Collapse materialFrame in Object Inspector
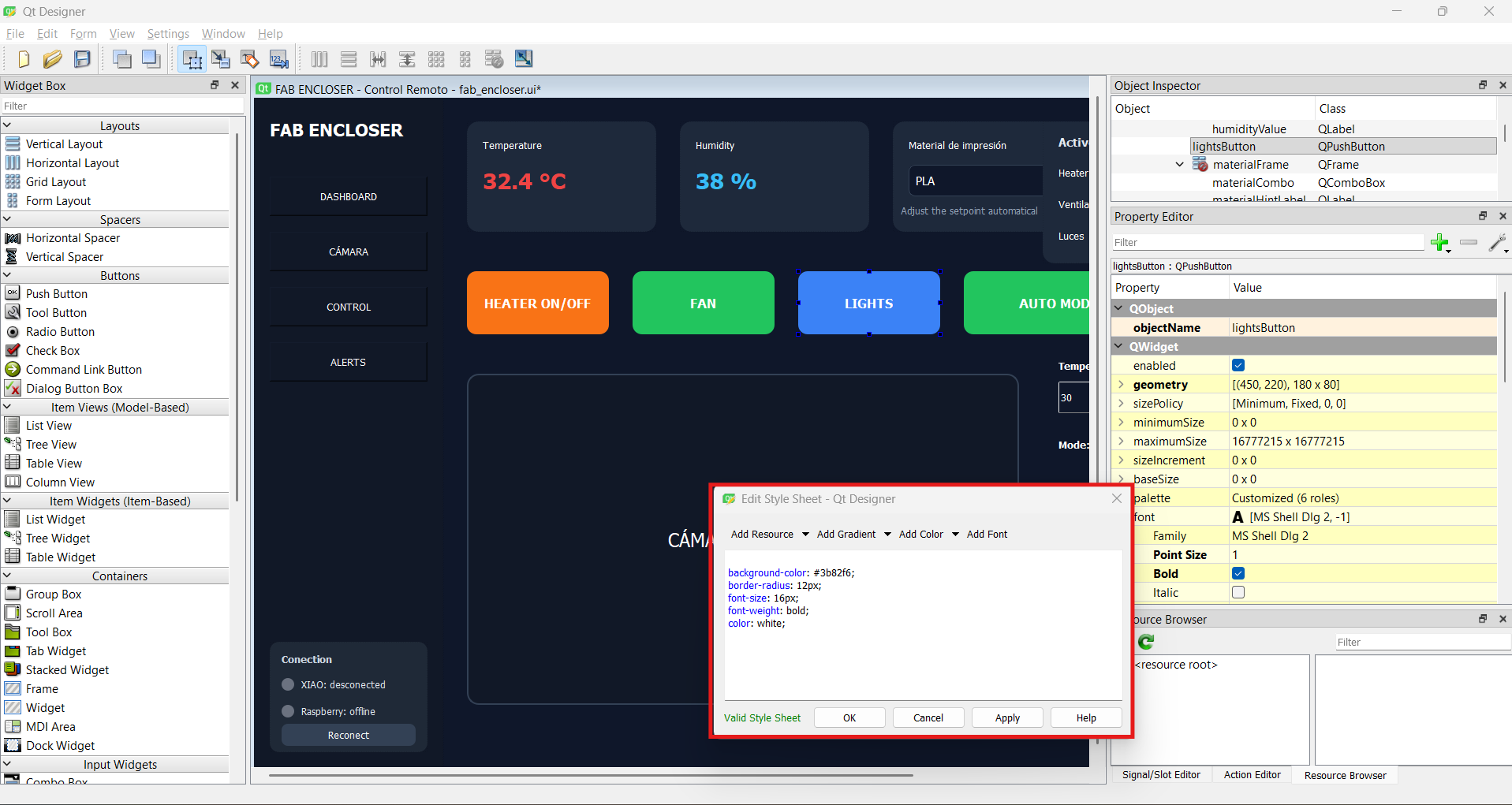Image resolution: width=1512 pixels, height=805 pixels. 1179,165
